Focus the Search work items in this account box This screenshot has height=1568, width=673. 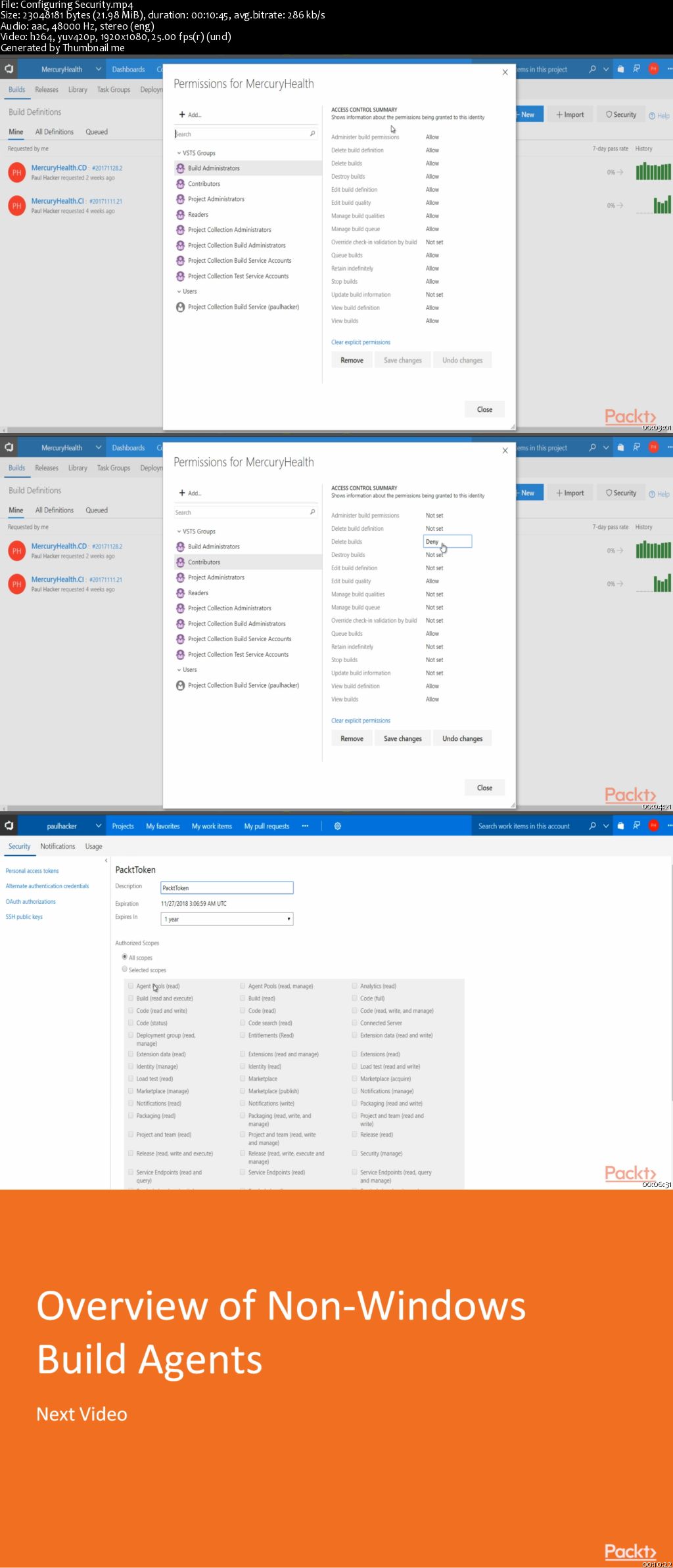click(529, 826)
